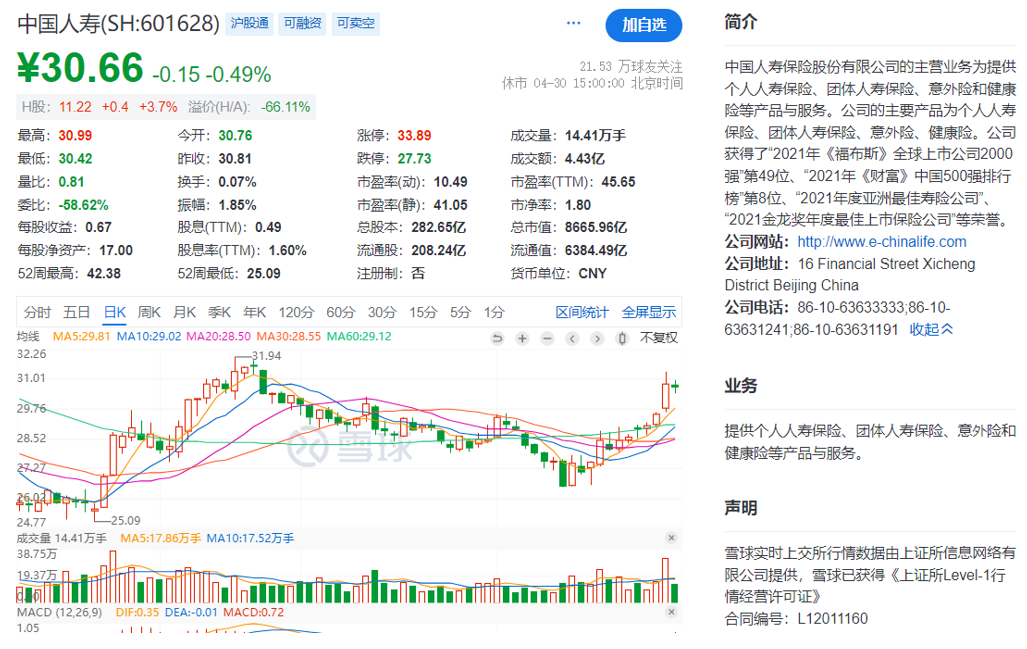The width and height of the screenshot is (1027, 649).
Task: Click H股 price 11.22 value
Action: click(75, 107)
